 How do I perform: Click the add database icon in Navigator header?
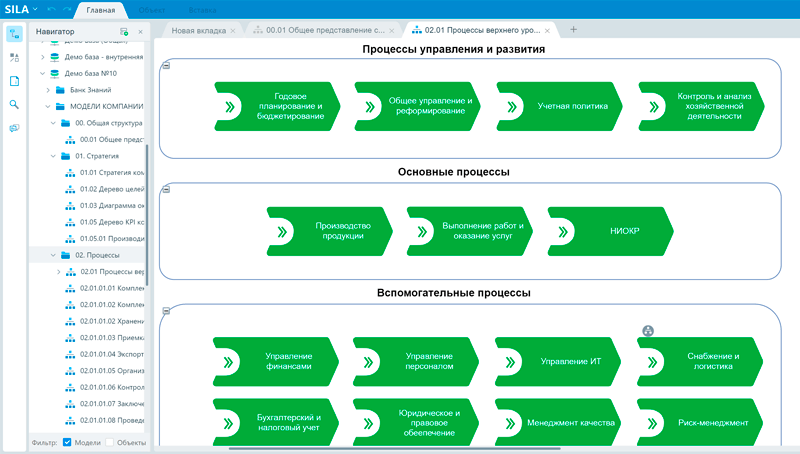[x=124, y=32]
